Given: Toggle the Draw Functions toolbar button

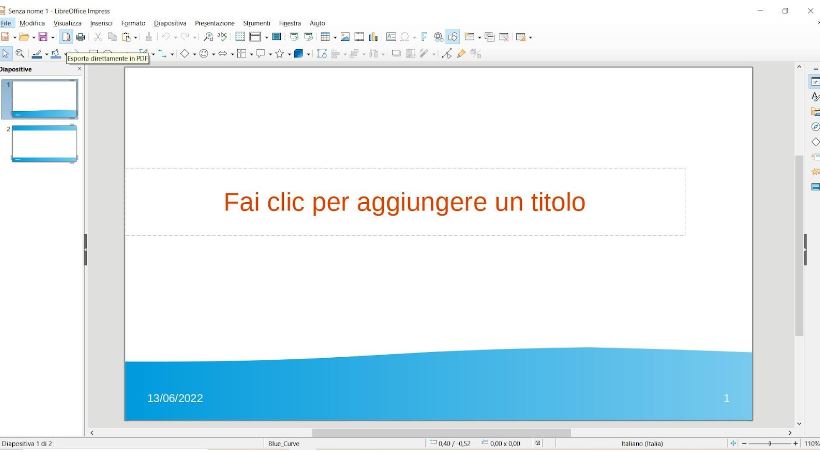Looking at the screenshot, I should coord(453,37).
